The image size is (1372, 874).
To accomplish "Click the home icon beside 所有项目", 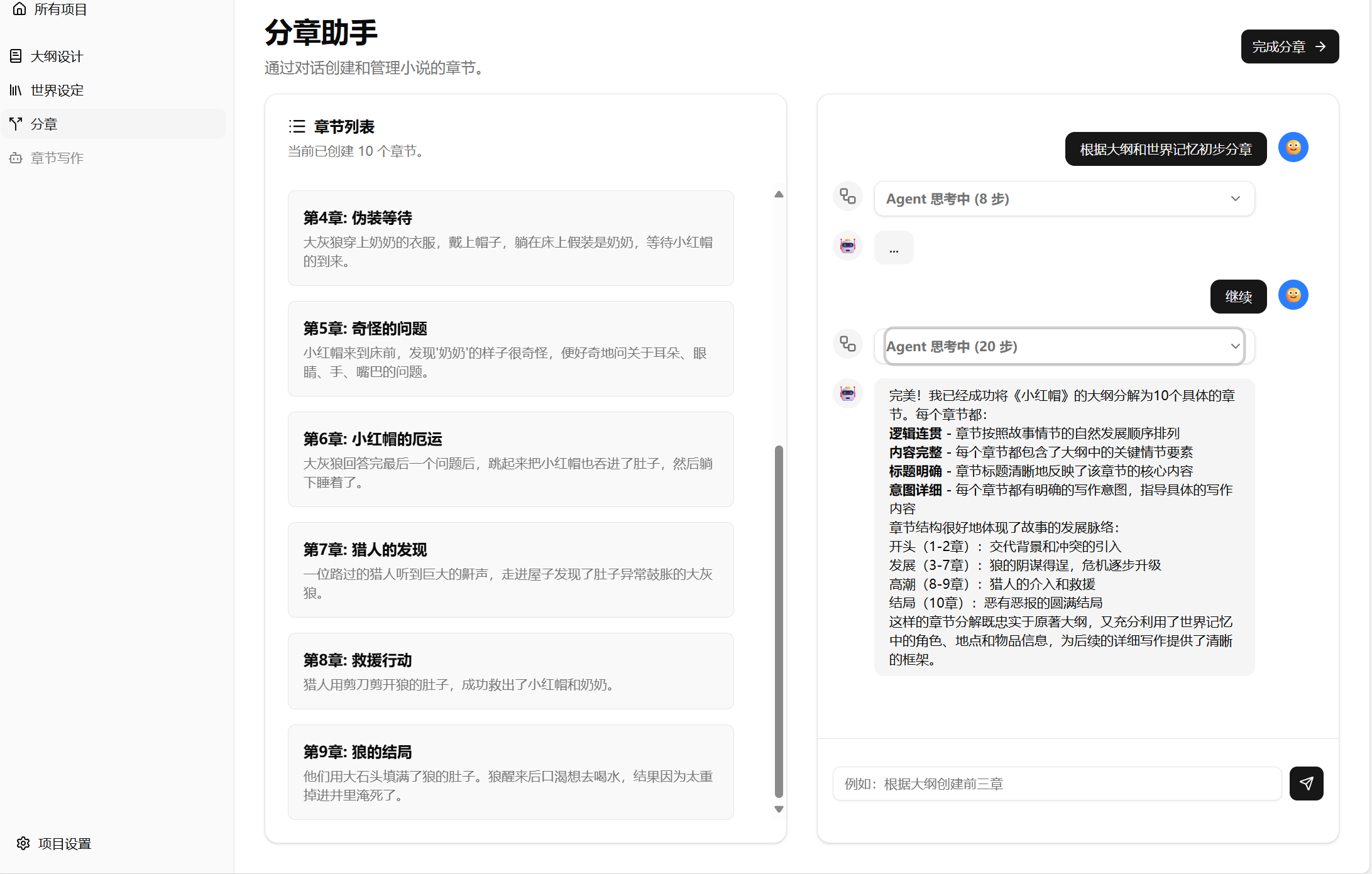I will tap(19, 9).
